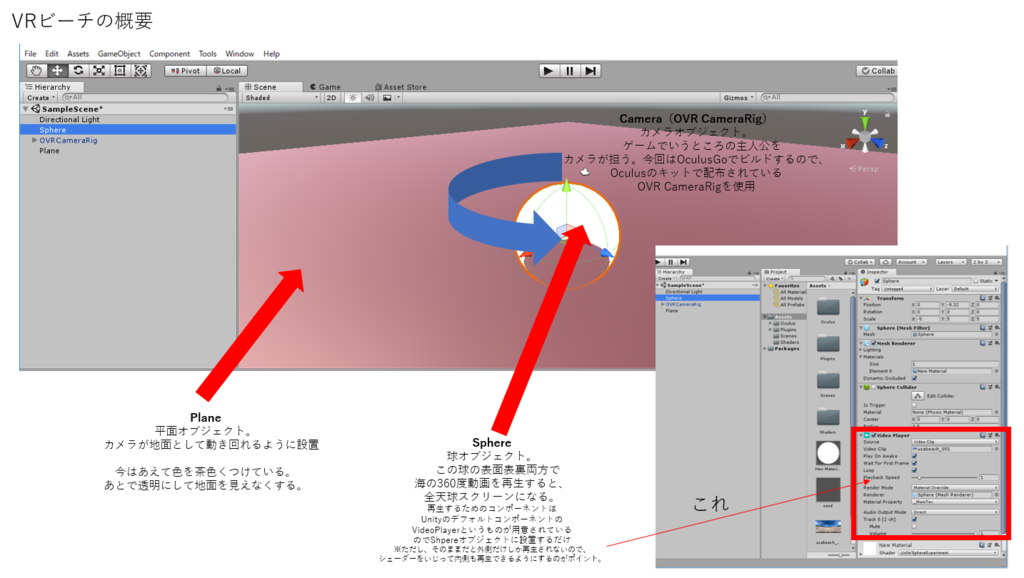Click the cloud services icon in inset toolbar
This screenshot has width=1024, height=578.
click(x=885, y=262)
